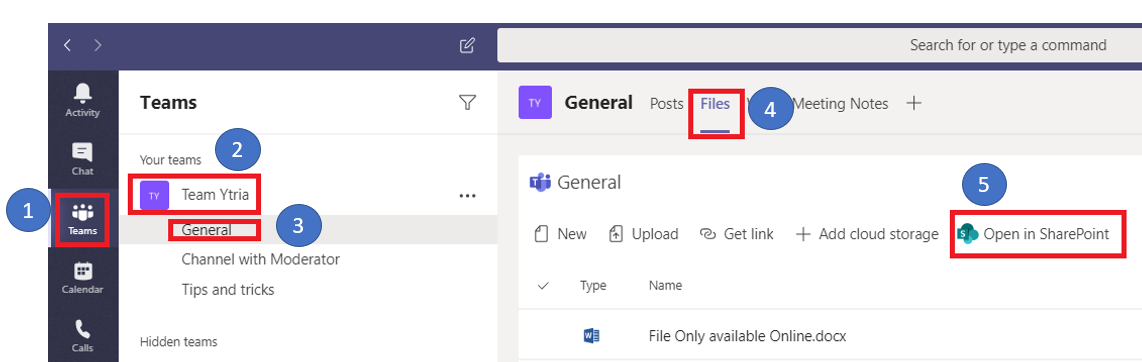Create a New file
The image size is (1142, 362).
(561, 234)
